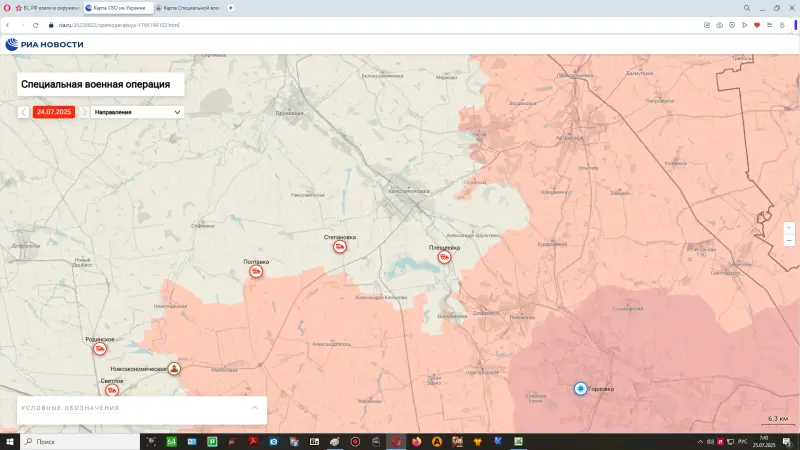800x450 pixels.
Task: Click the 24.07.2025 date selector
Action: [54, 112]
